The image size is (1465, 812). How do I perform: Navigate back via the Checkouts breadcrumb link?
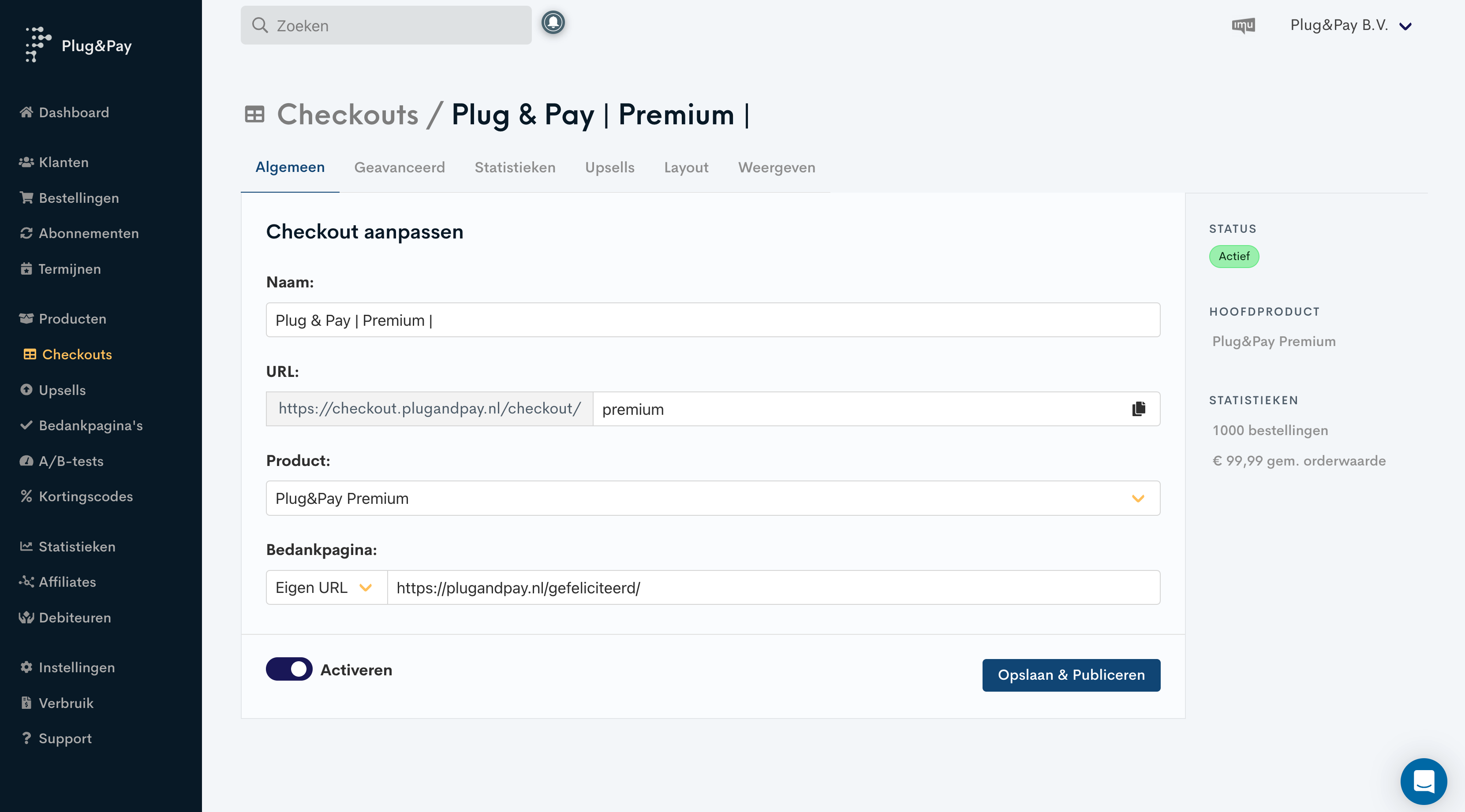click(x=348, y=114)
